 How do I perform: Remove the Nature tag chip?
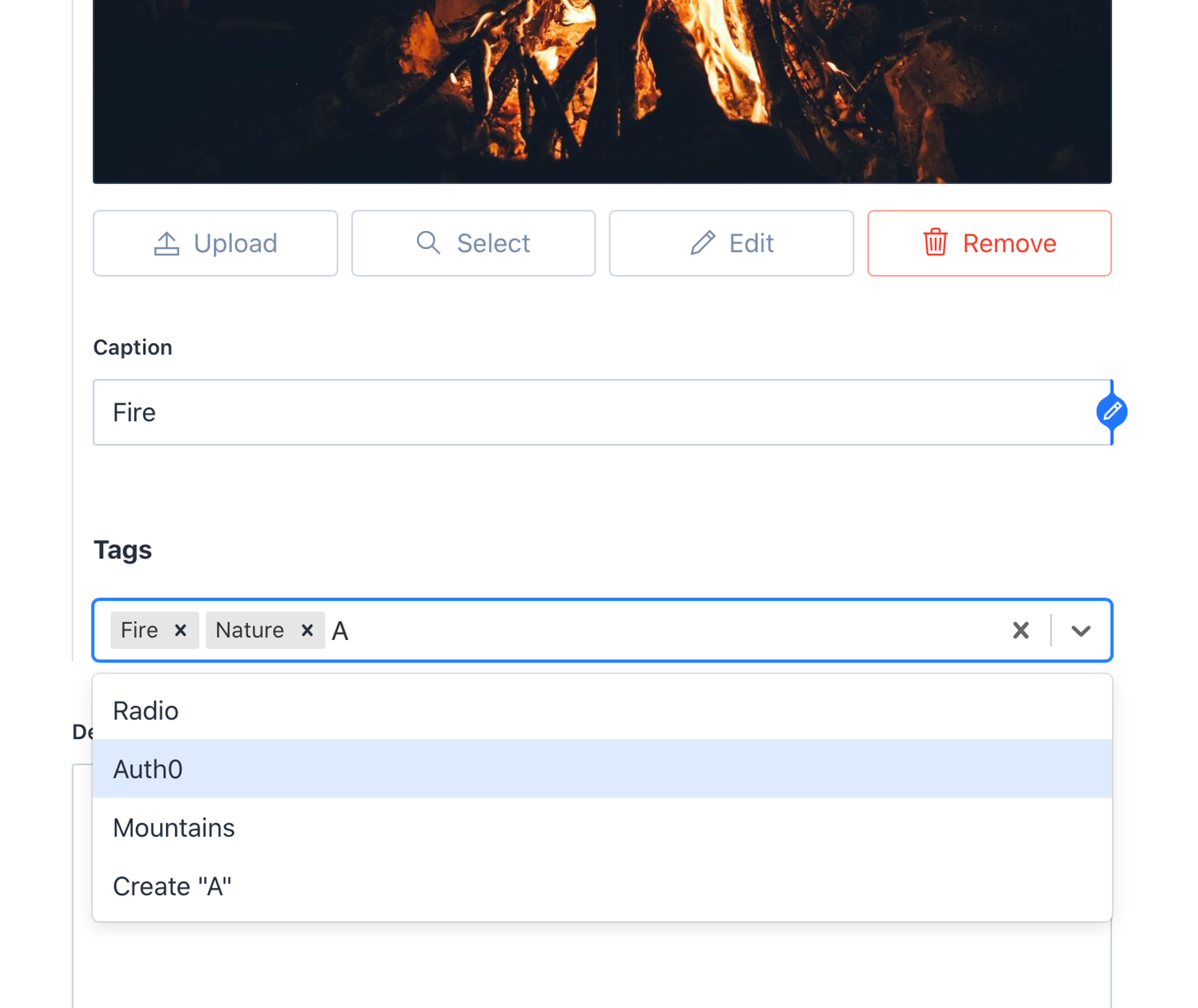307,630
